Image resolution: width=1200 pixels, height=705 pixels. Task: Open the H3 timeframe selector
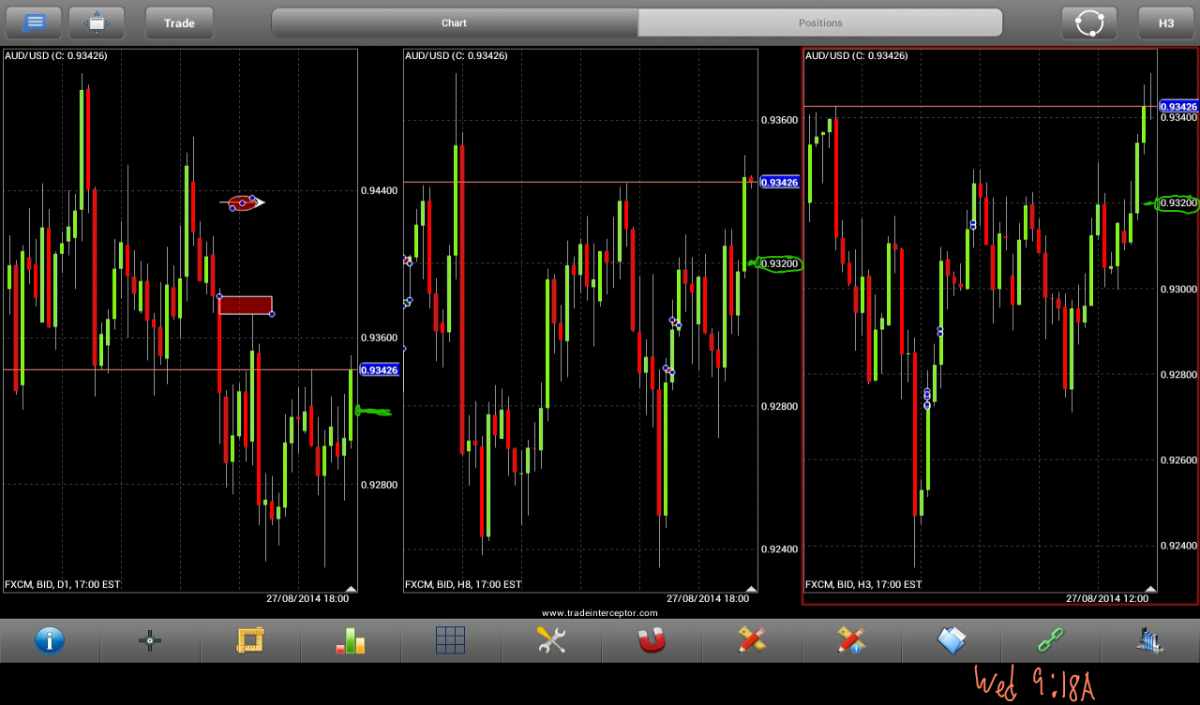coord(1166,22)
